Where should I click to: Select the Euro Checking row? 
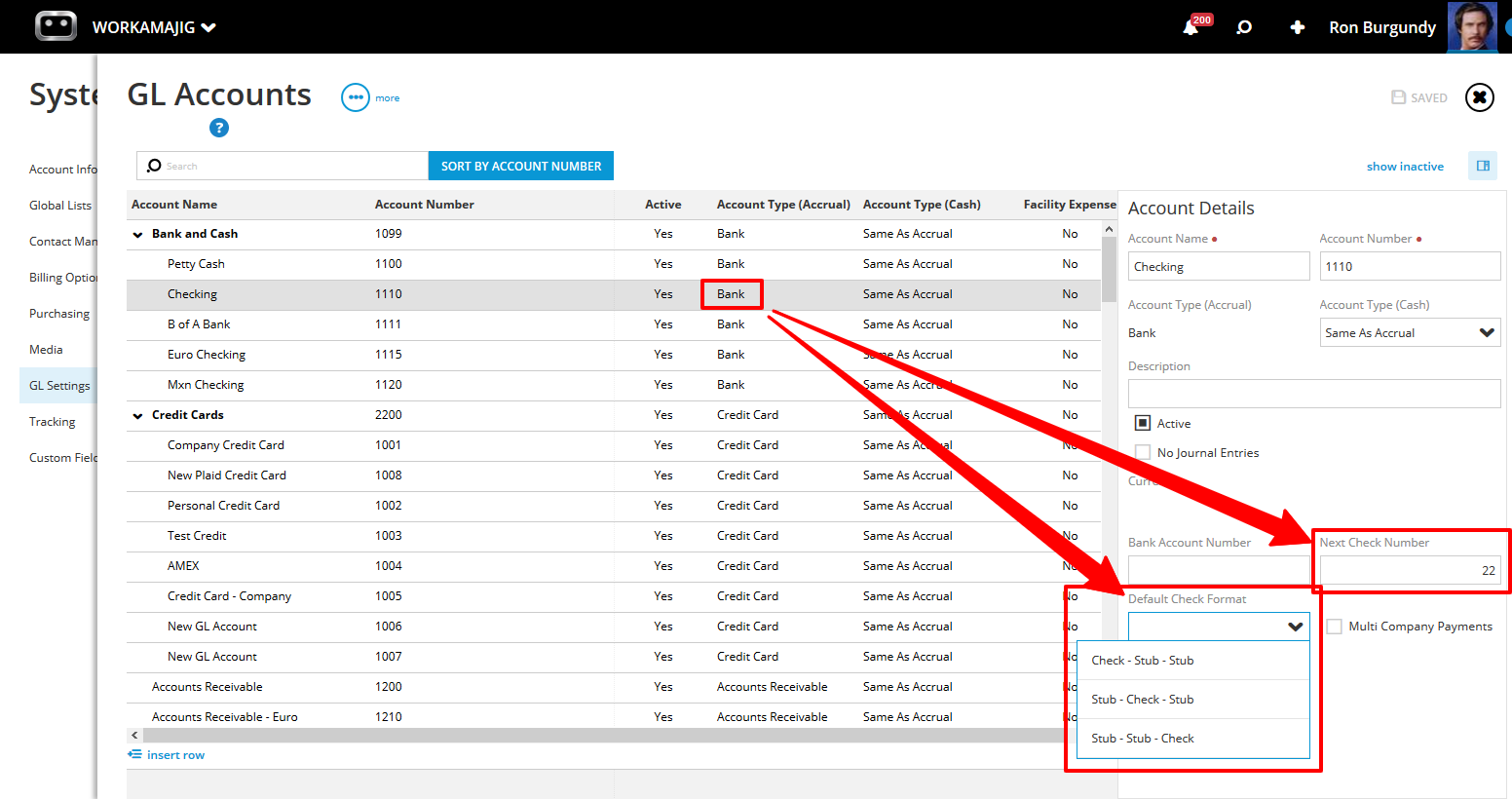click(x=614, y=355)
